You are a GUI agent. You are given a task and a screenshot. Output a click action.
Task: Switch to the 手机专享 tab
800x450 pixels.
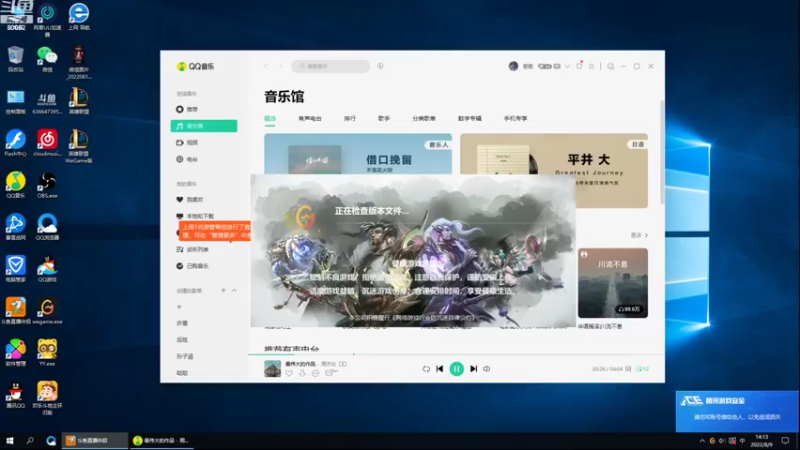click(x=515, y=118)
